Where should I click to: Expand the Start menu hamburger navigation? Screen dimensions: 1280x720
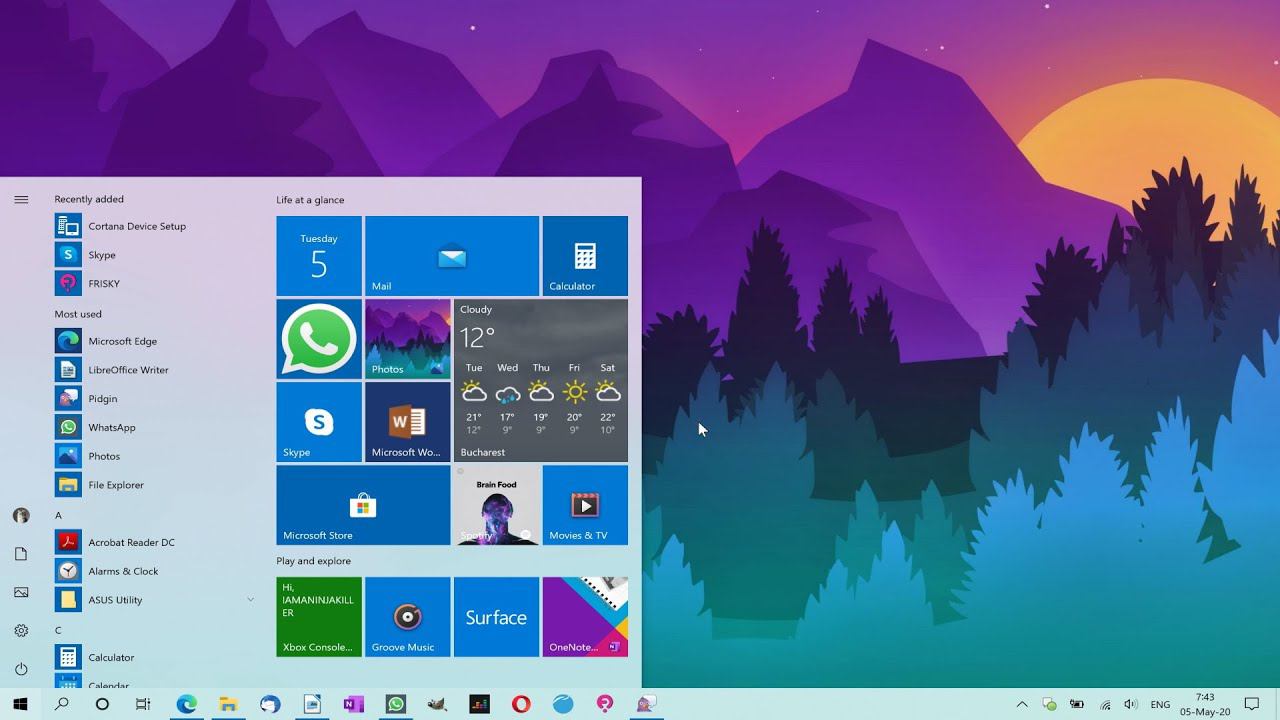(x=21, y=199)
